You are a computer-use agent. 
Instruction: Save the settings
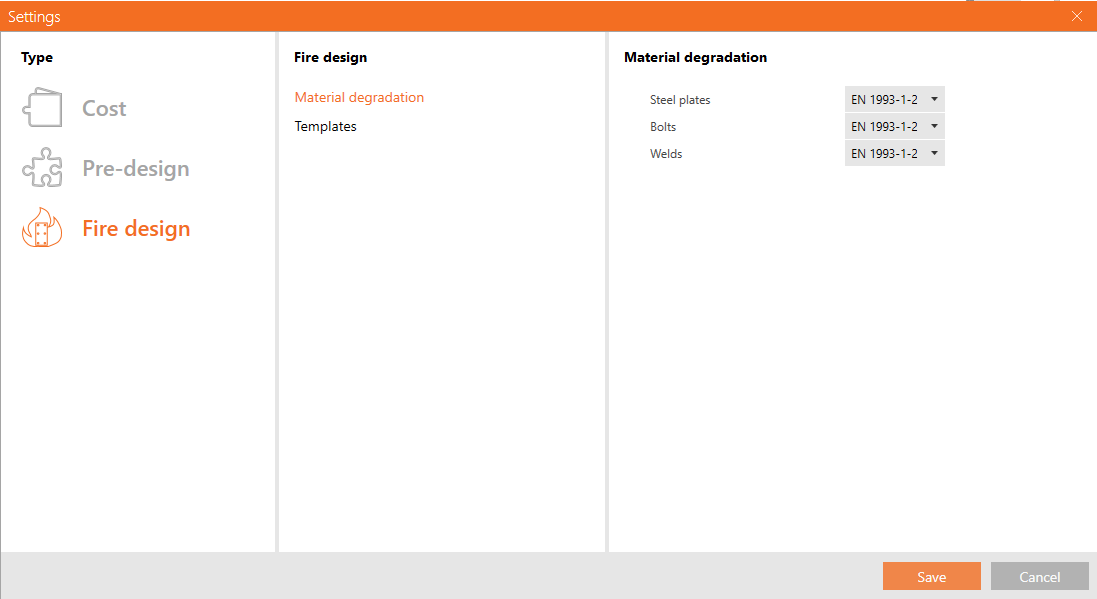(x=932, y=577)
